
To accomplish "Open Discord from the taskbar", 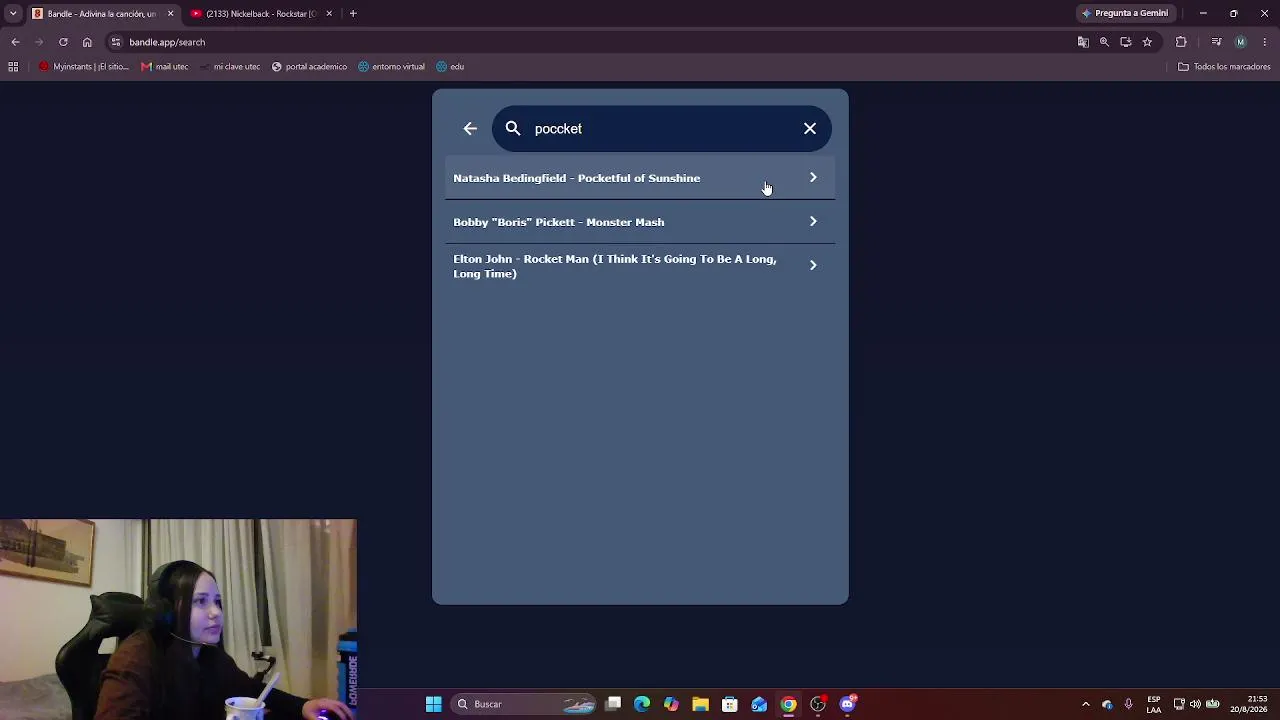I will pos(848,704).
